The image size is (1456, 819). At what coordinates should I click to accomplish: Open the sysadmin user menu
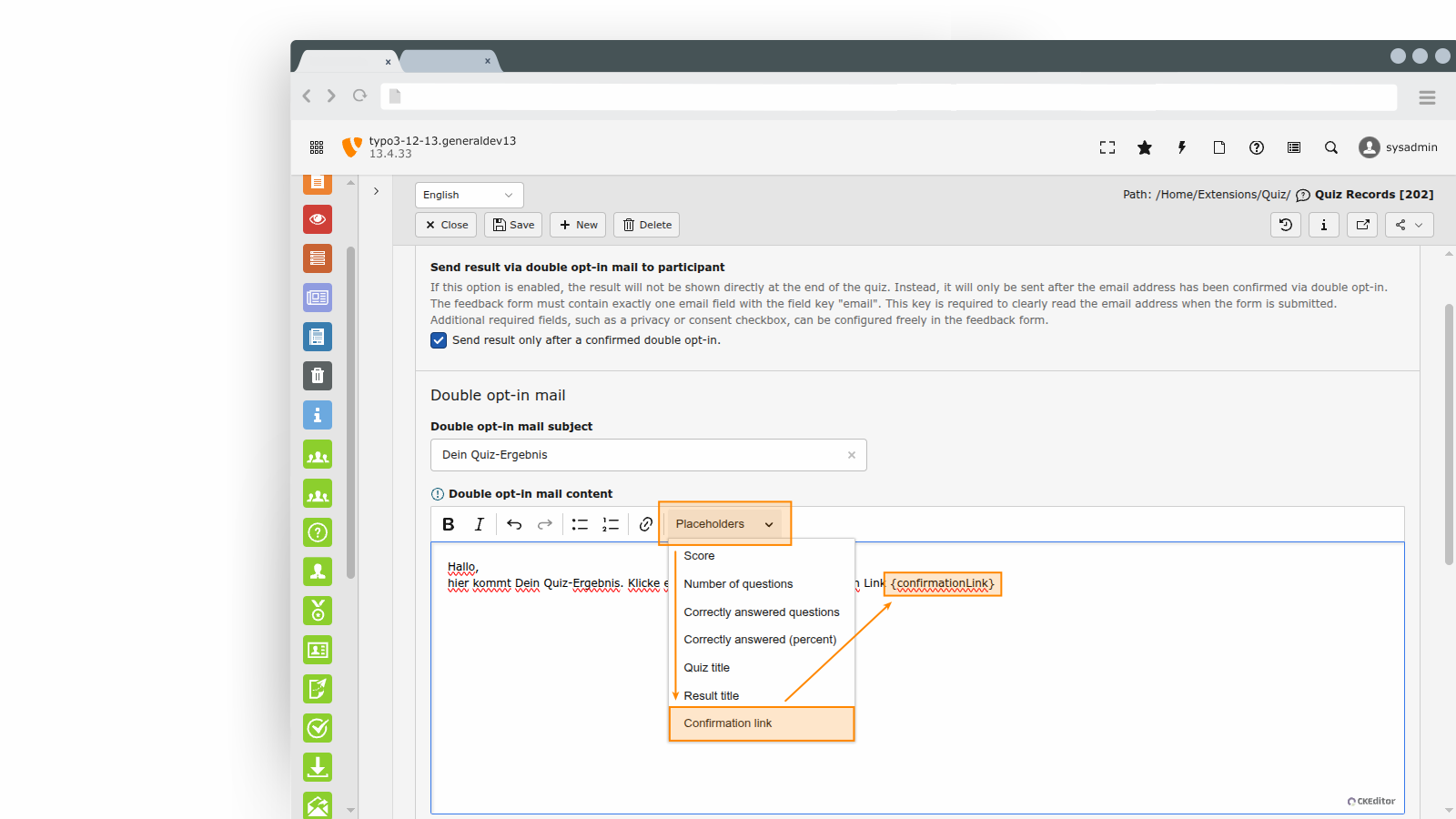[x=1398, y=147]
